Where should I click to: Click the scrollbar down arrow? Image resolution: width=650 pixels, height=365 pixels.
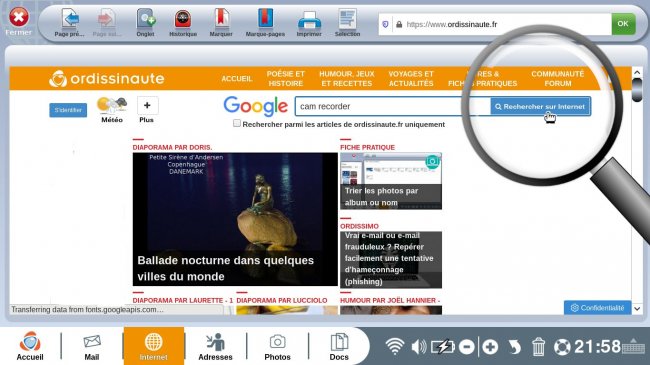pyautogui.click(x=637, y=309)
